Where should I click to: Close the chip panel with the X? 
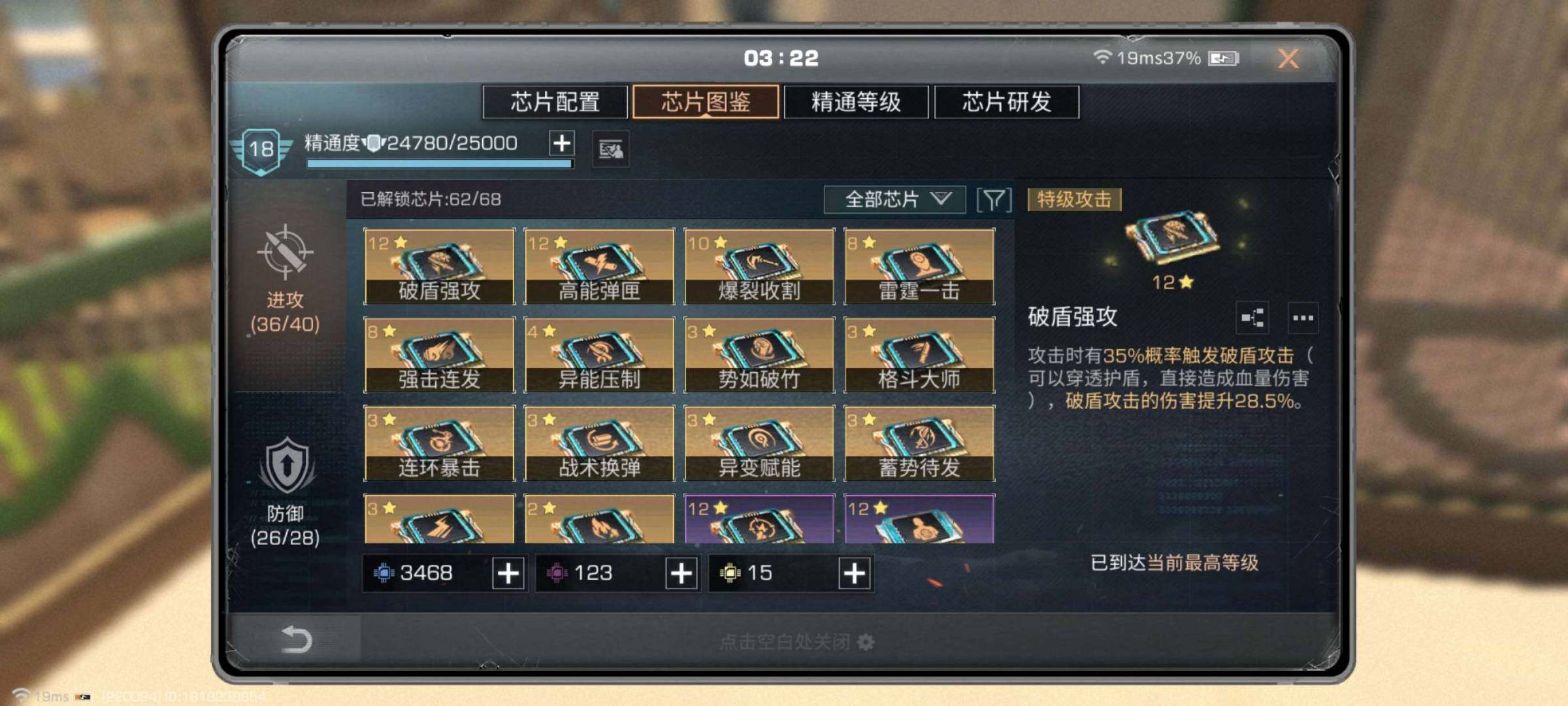coord(1288,59)
